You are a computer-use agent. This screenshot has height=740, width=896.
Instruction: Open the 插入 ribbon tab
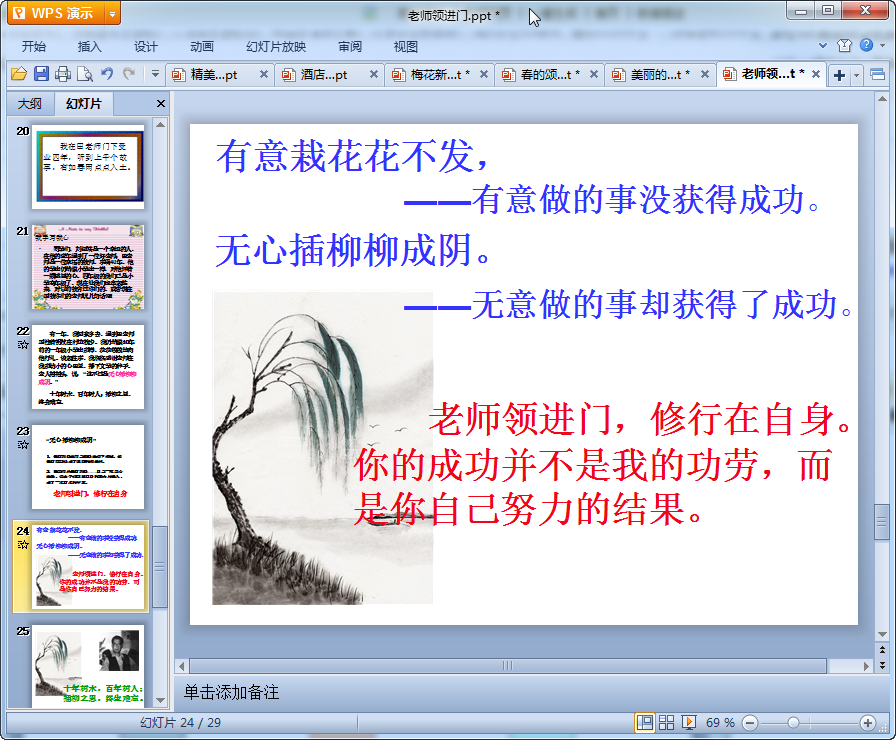point(89,46)
